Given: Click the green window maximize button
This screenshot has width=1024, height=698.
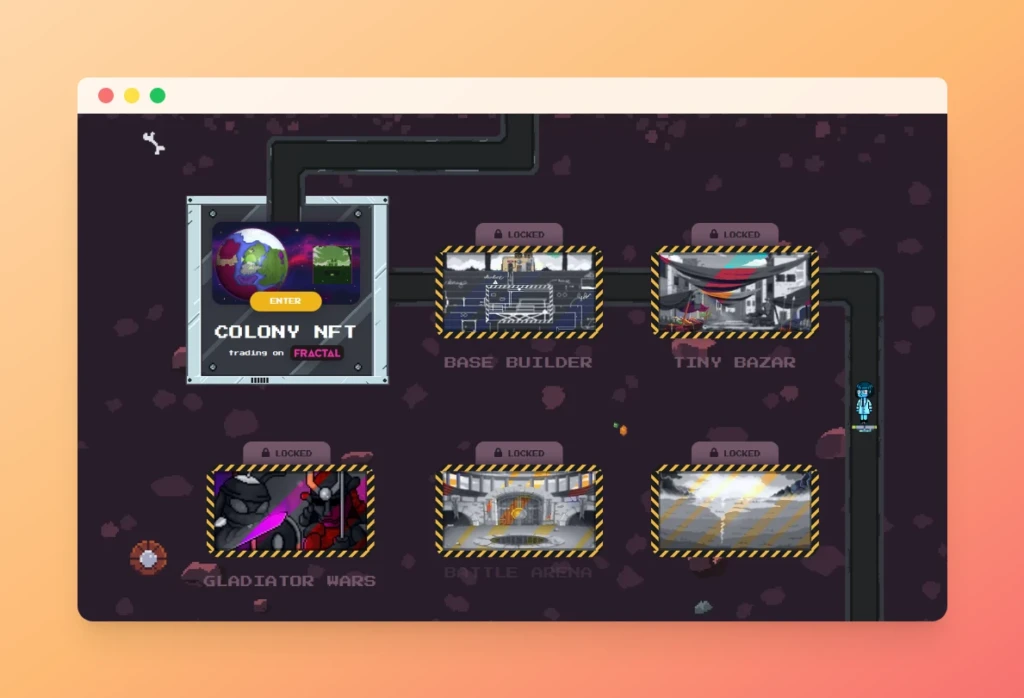Looking at the screenshot, I should pyautogui.click(x=157, y=96).
